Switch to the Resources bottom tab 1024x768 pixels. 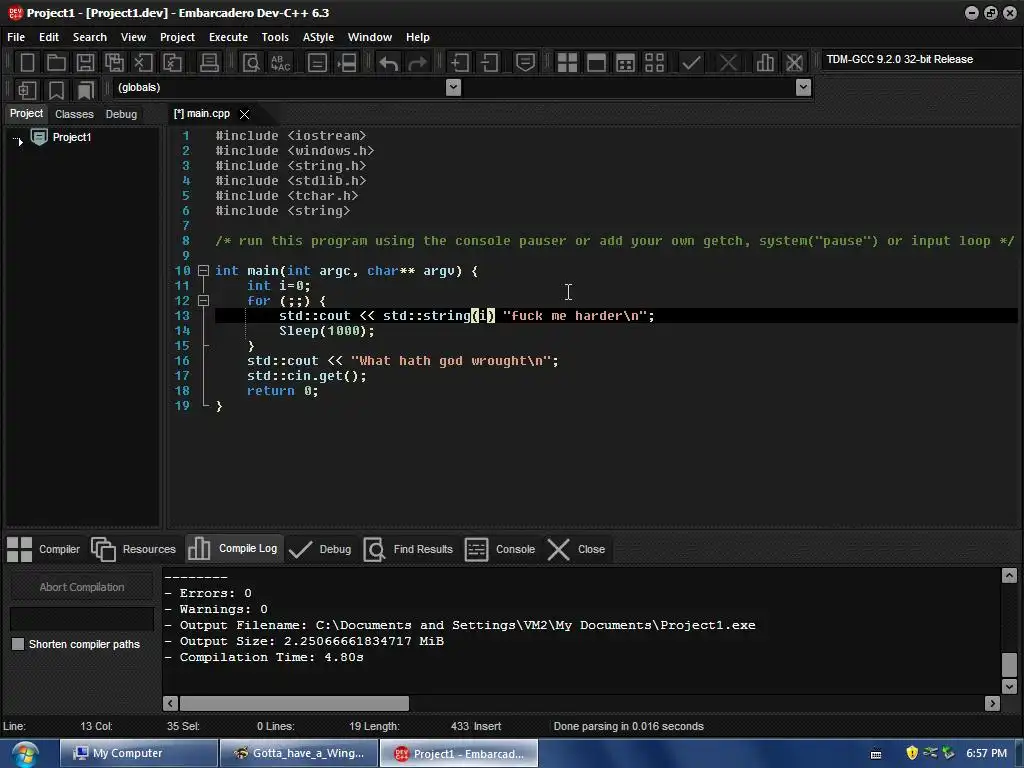pyautogui.click(x=133, y=549)
